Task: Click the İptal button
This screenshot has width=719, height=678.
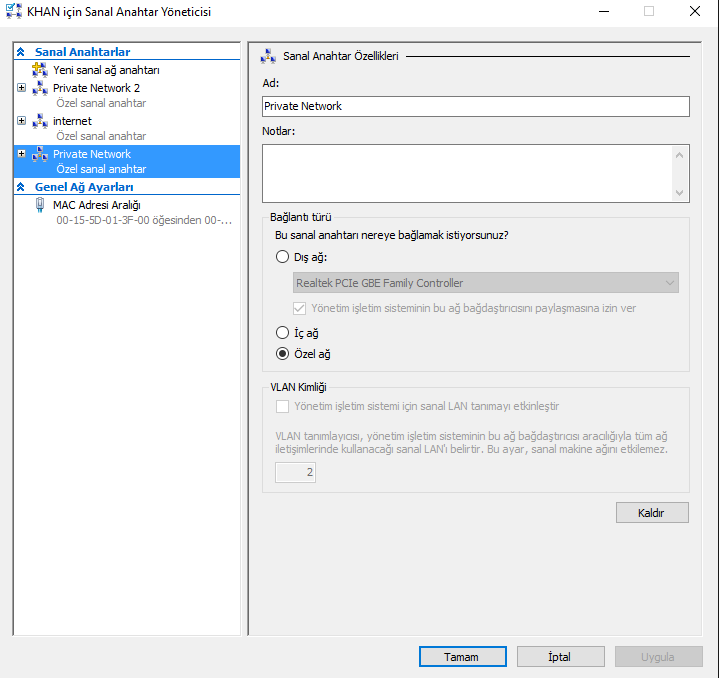Action: point(560,656)
